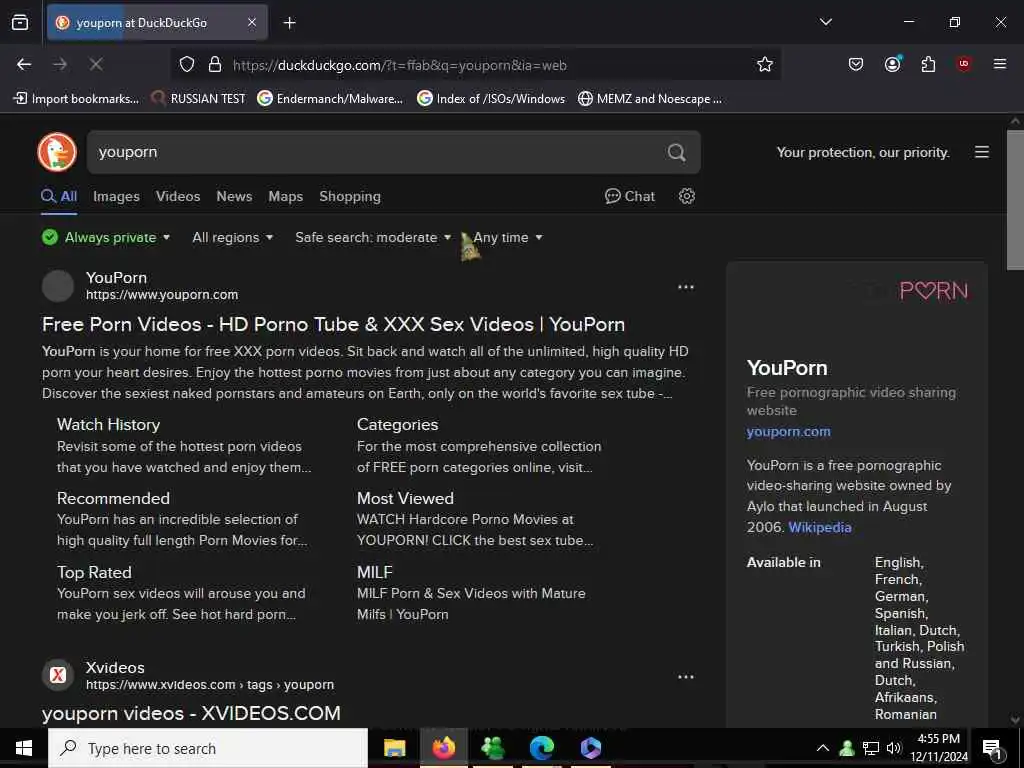Open the extensions puzzle icon
The width and height of the screenshot is (1024, 768).
pos(928,64)
